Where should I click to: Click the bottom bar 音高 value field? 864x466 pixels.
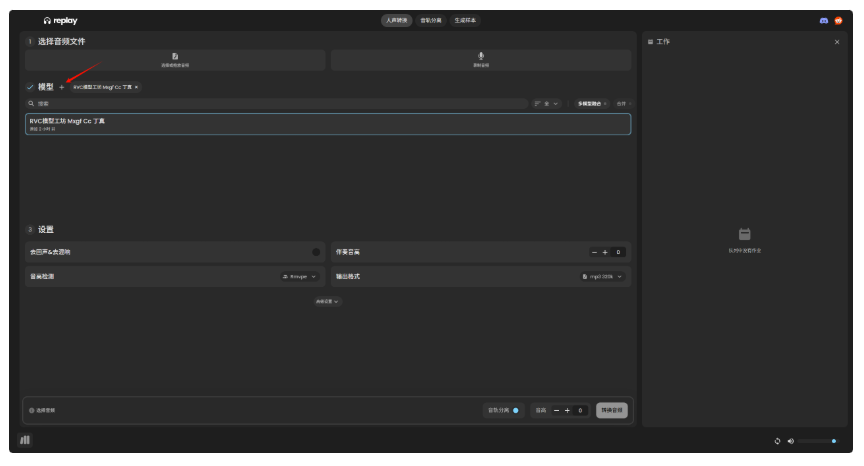click(x=580, y=410)
